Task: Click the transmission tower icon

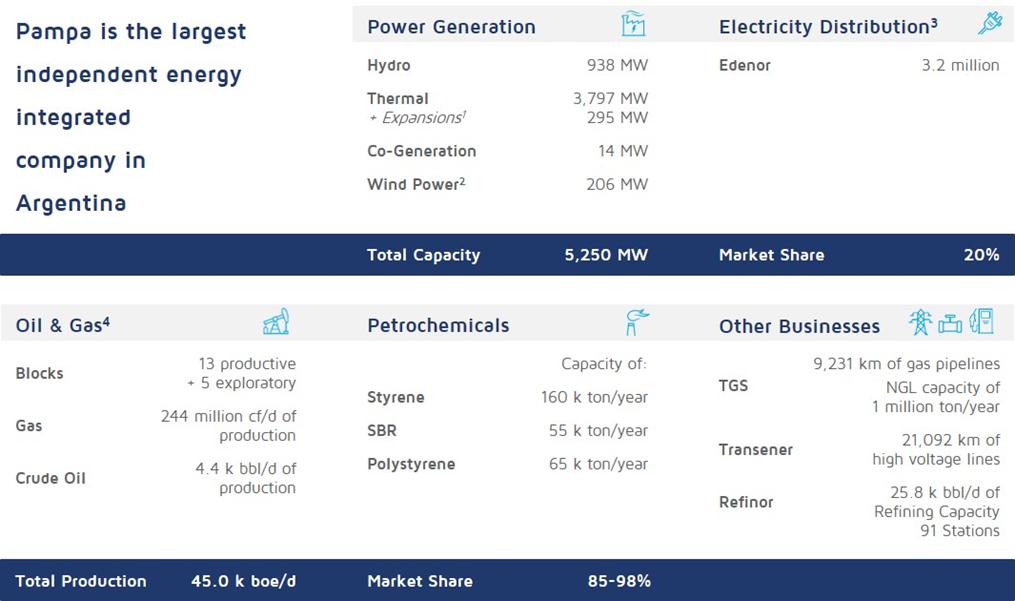Action: coord(919,322)
